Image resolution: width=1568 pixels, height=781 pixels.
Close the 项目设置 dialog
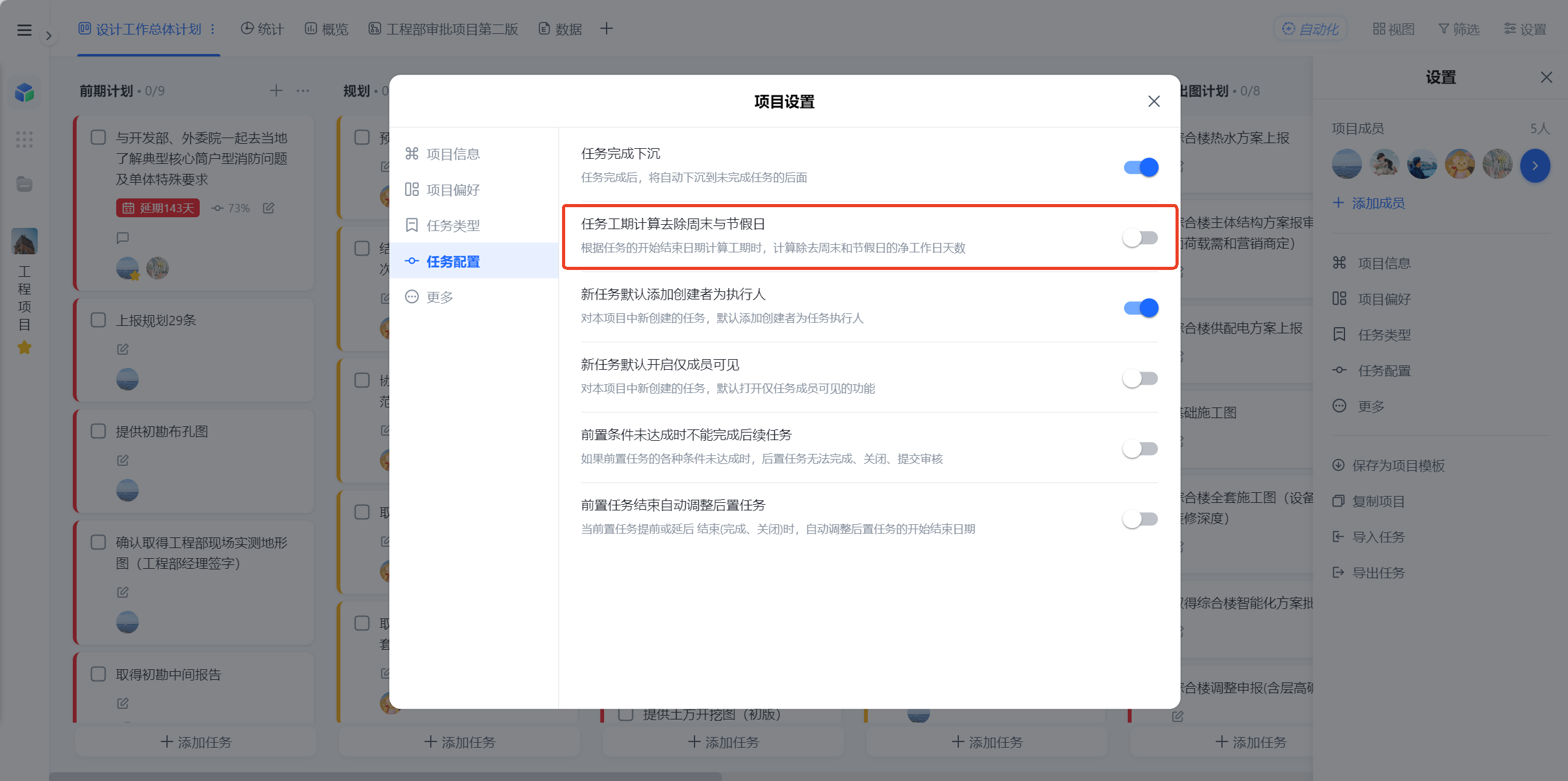pyautogui.click(x=1154, y=101)
